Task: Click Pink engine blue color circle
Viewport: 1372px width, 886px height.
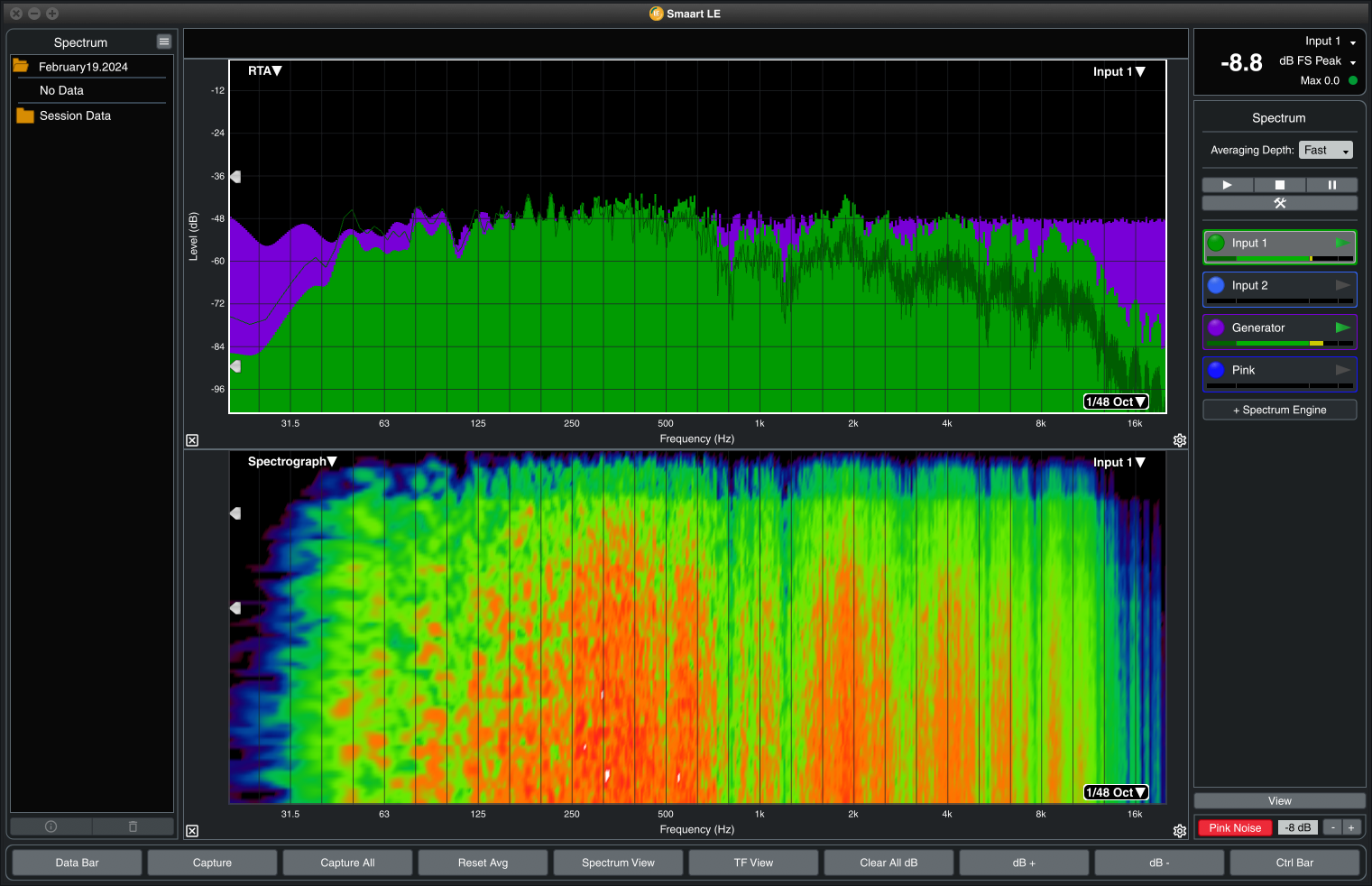Action: tap(1216, 370)
